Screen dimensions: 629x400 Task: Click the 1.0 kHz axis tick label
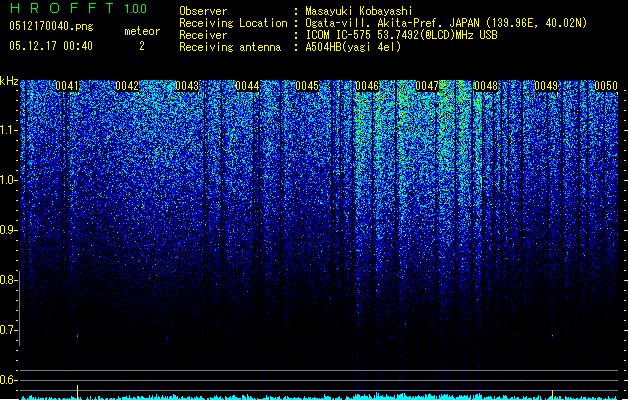click(x=8, y=180)
